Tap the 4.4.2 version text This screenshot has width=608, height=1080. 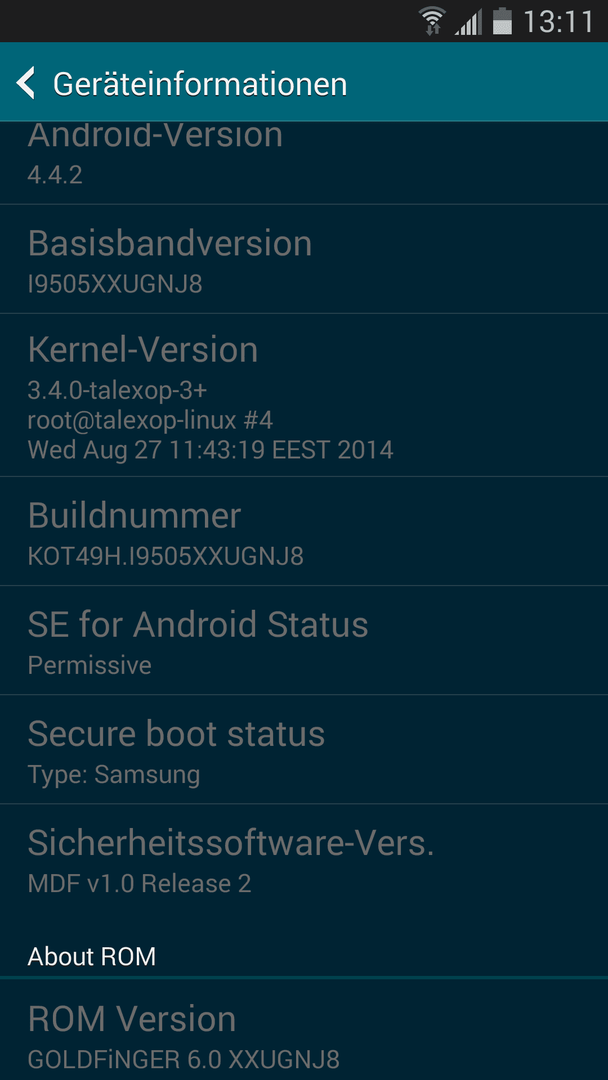55,174
